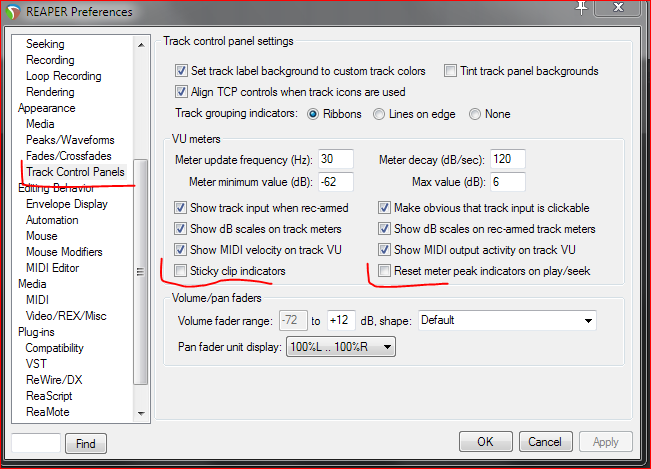651x469 pixels.
Task: Select the top-level Media category
Action: pyautogui.click(x=32, y=284)
